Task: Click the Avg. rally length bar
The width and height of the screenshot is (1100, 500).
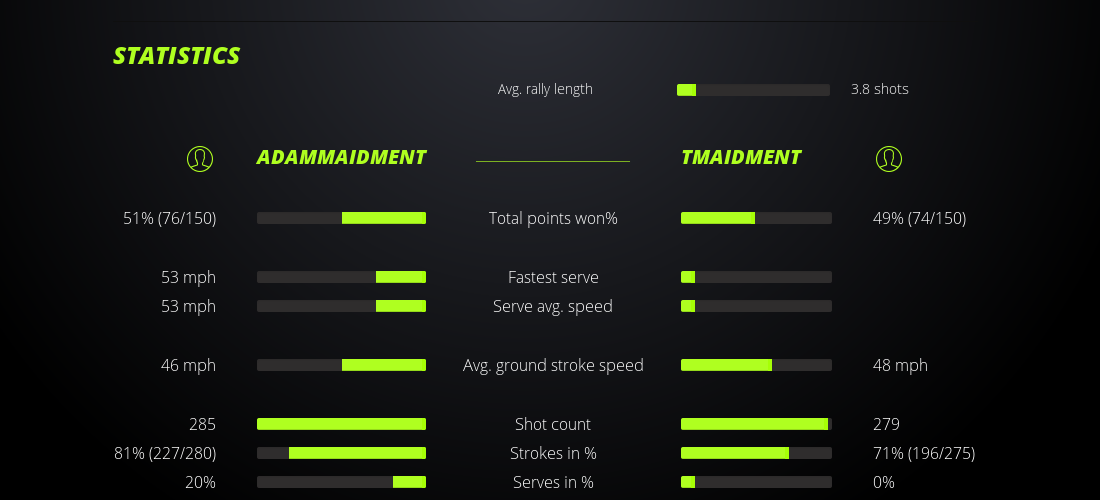Action: click(753, 90)
